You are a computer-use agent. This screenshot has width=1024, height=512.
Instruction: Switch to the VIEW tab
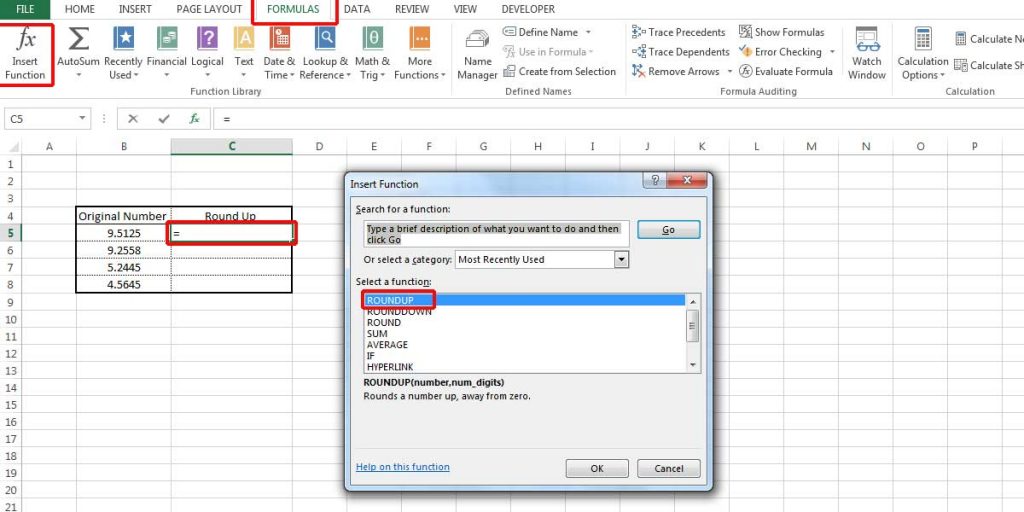(x=465, y=9)
